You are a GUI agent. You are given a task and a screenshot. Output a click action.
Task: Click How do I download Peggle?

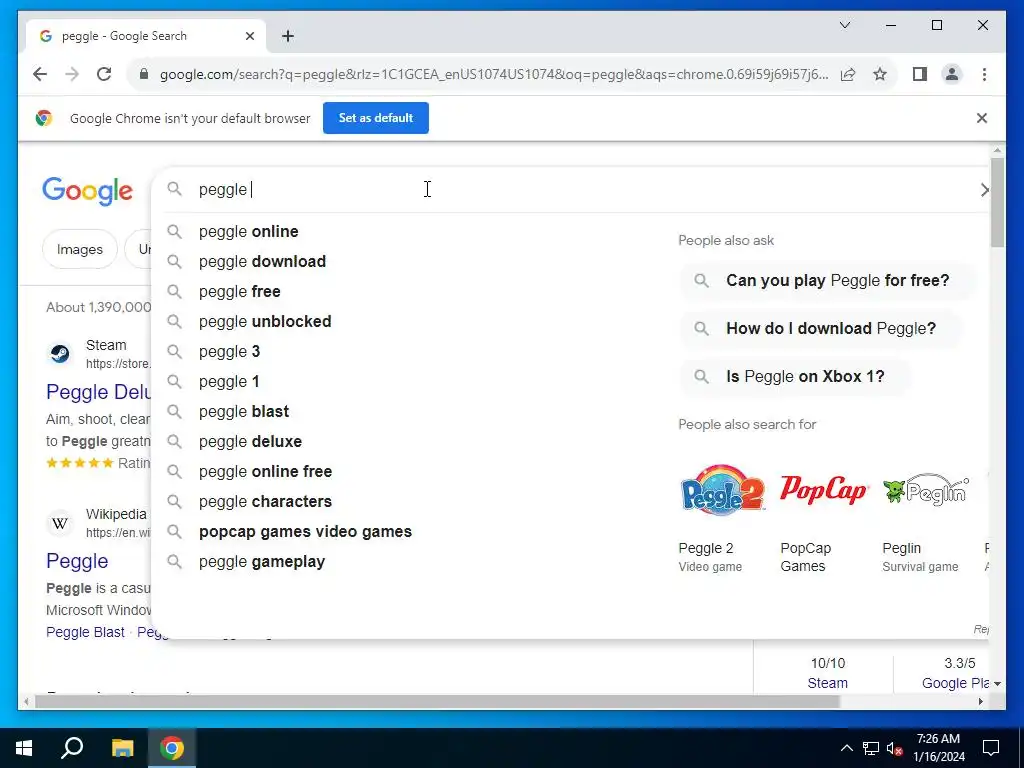coord(821,328)
